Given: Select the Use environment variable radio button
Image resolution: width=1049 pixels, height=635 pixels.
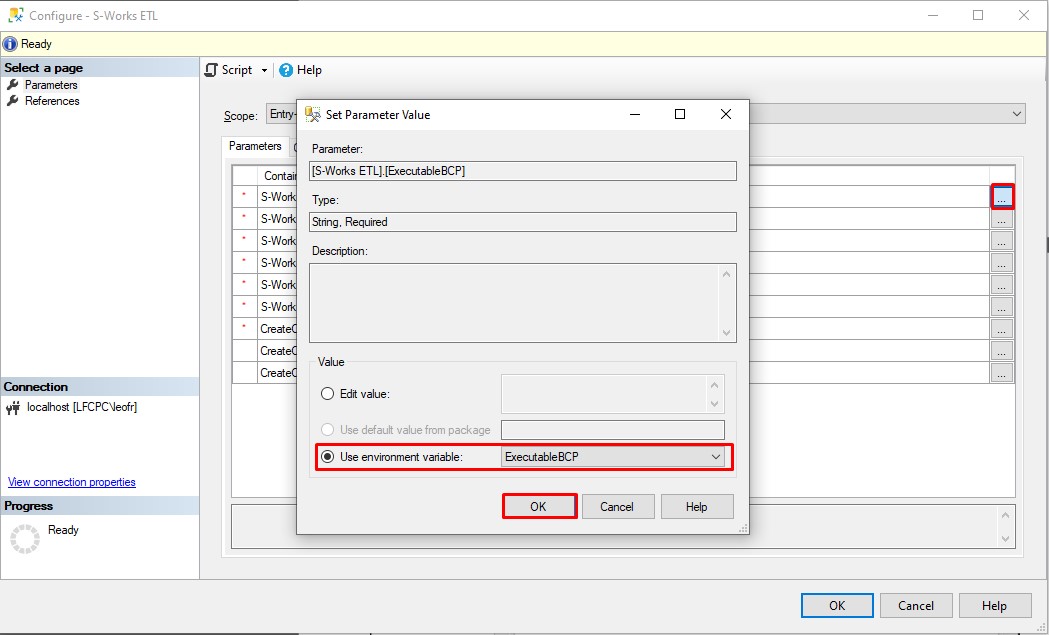Looking at the screenshot, I should pyautogui.click(x=327, y=457).
